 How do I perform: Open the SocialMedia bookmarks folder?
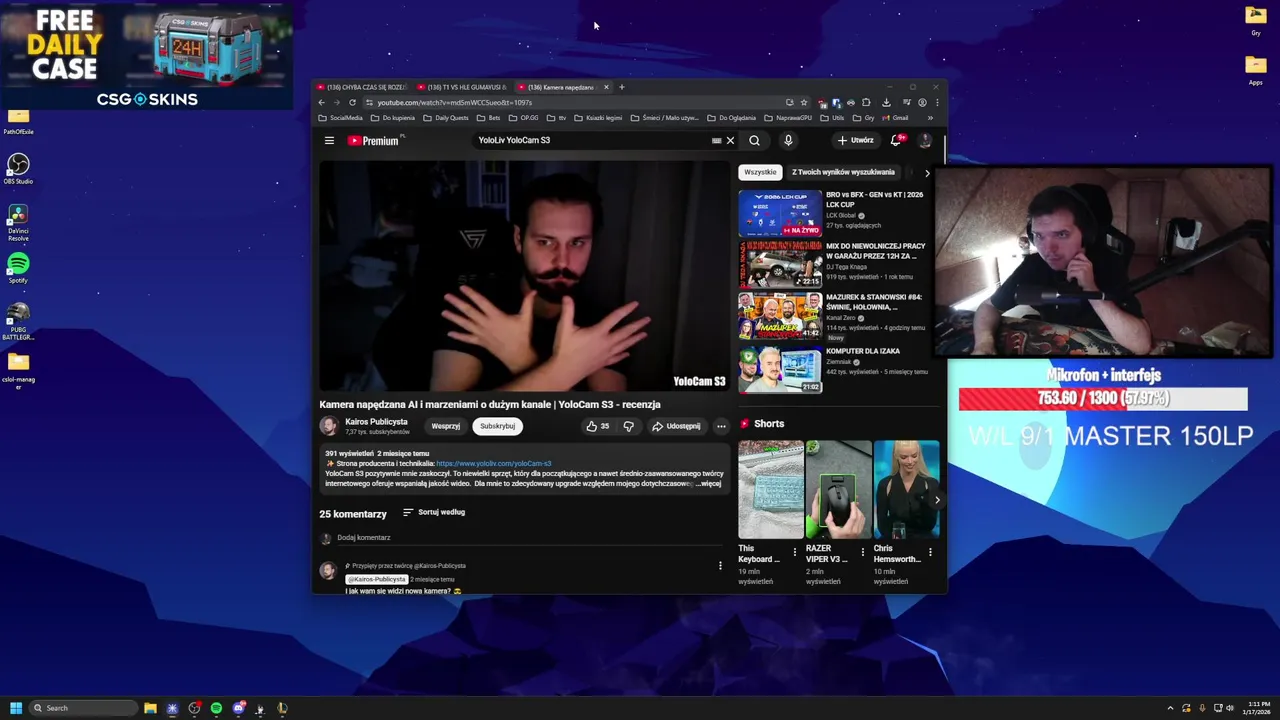[340, 118]
